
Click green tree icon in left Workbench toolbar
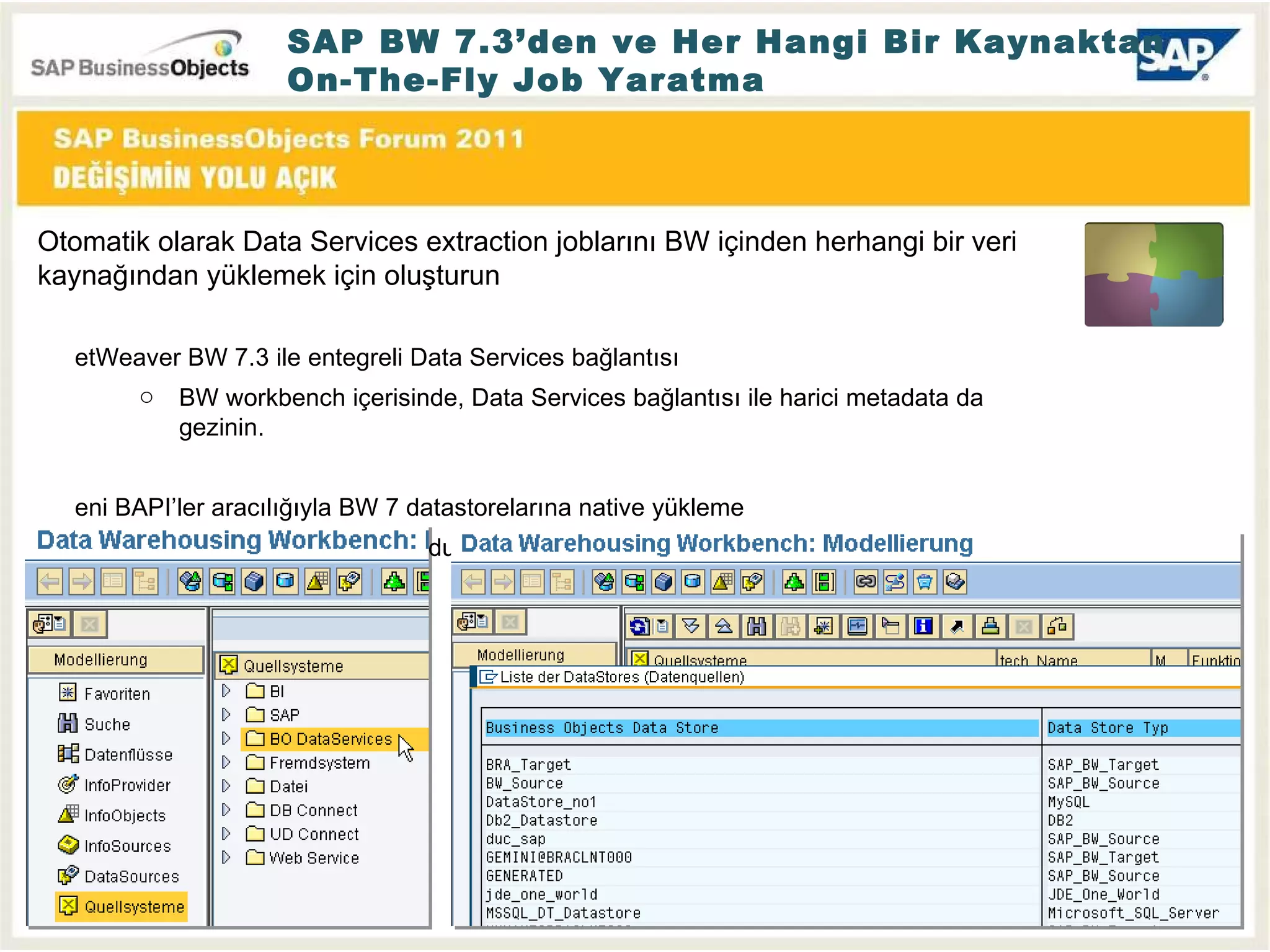394,581
